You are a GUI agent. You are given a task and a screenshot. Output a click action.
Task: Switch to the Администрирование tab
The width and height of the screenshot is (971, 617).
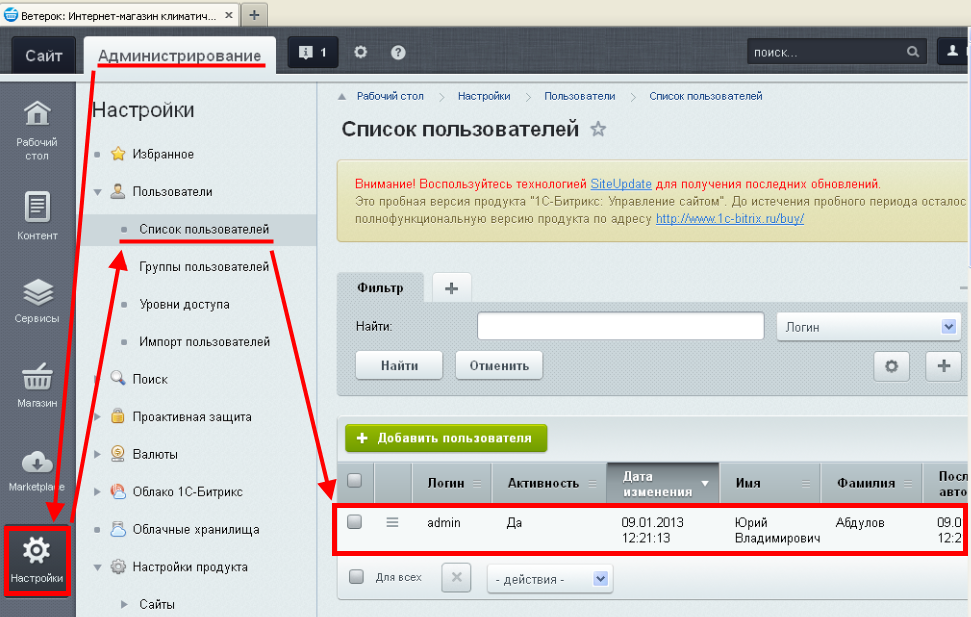tap(180, 55)
